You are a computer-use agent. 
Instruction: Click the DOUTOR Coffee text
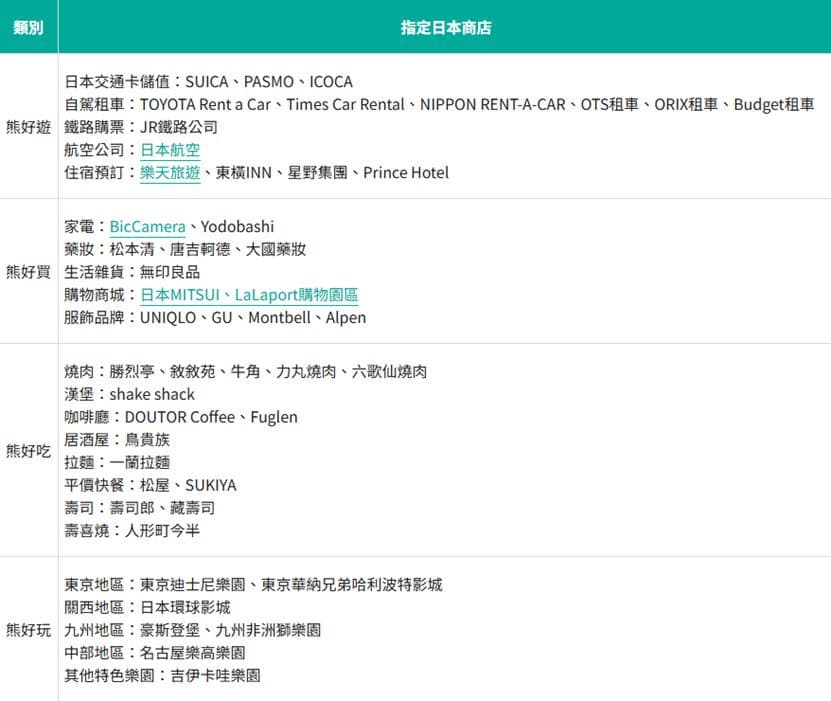coord(180,417)
